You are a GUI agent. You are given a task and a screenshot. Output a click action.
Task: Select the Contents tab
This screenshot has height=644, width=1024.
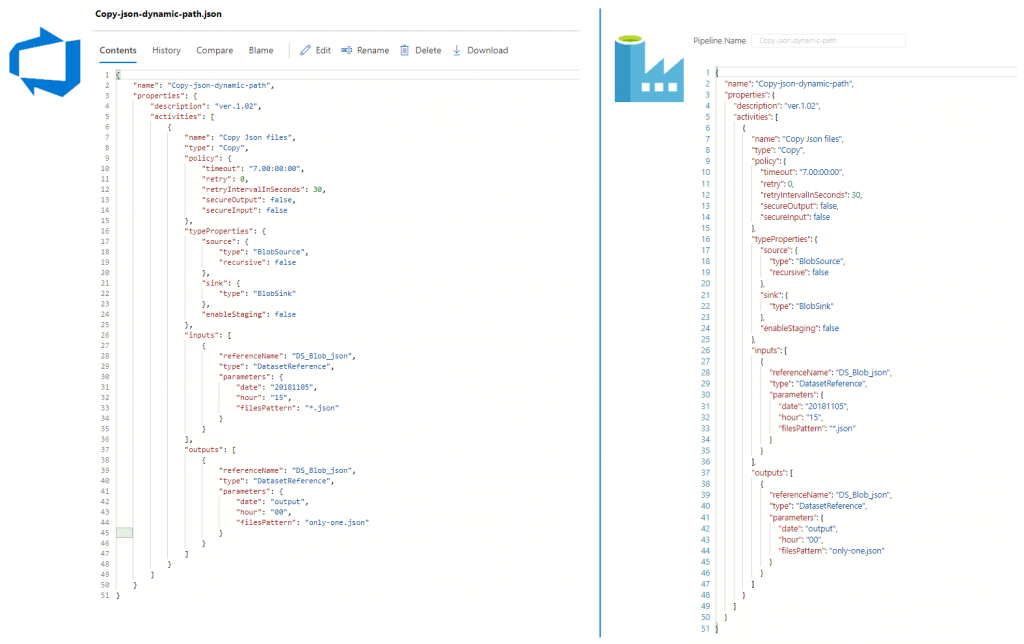[117, 49]
